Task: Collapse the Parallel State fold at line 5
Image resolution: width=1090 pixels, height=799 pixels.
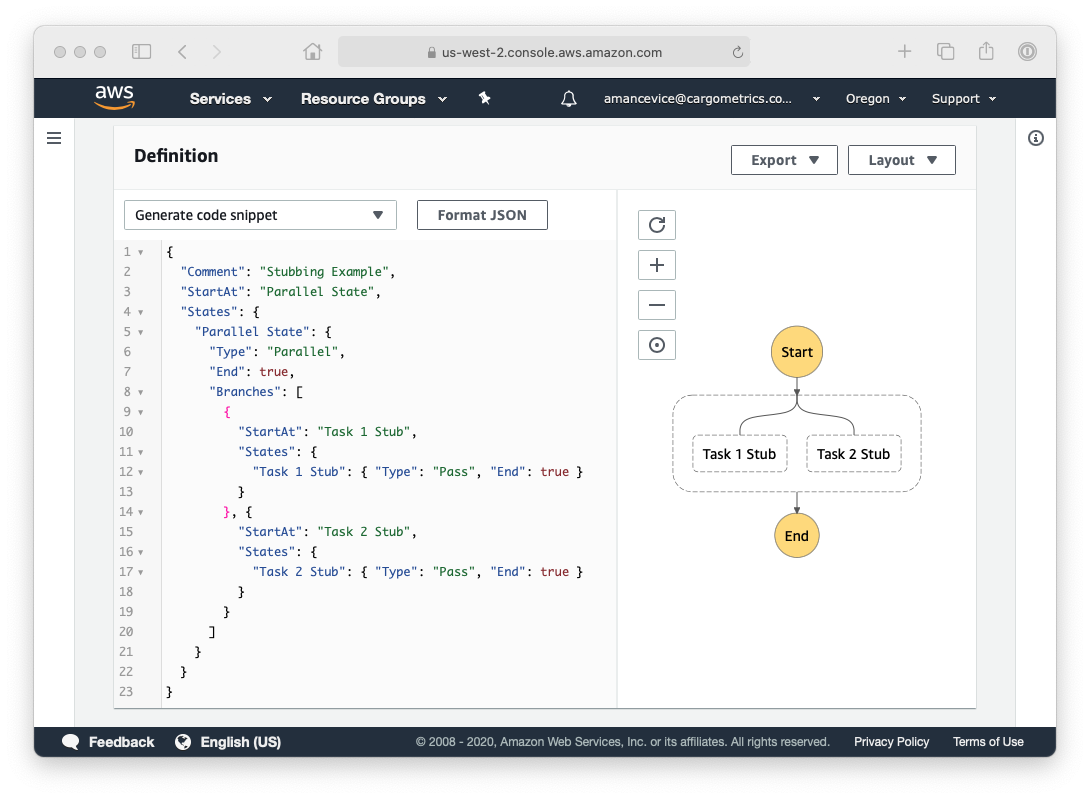Action: (x=140, y=332)
